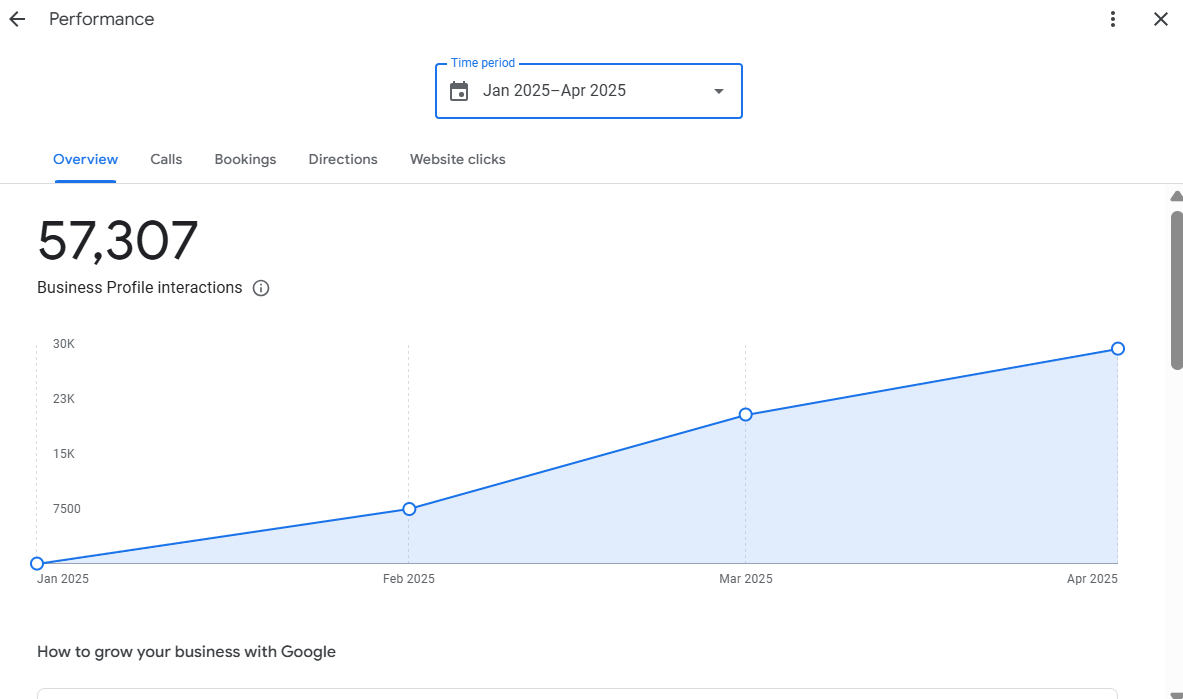Select the Overview tab
The image size is (1183, 699).
click(x=85, y=159)
